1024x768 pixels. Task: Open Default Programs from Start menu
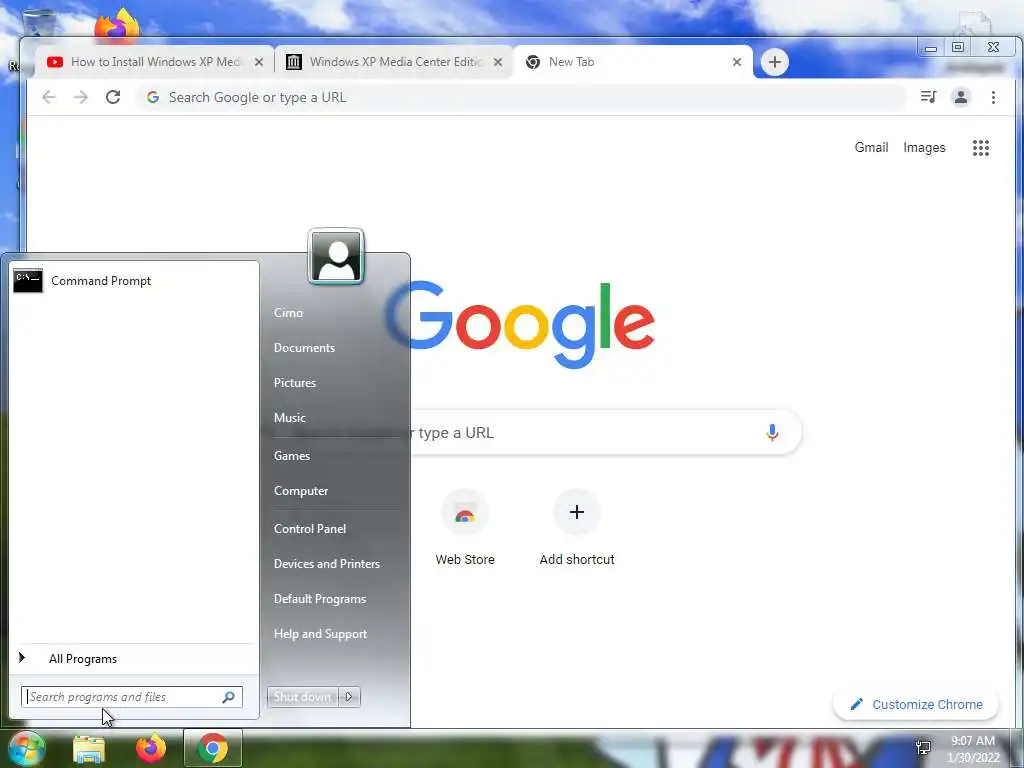pos(319,599)
